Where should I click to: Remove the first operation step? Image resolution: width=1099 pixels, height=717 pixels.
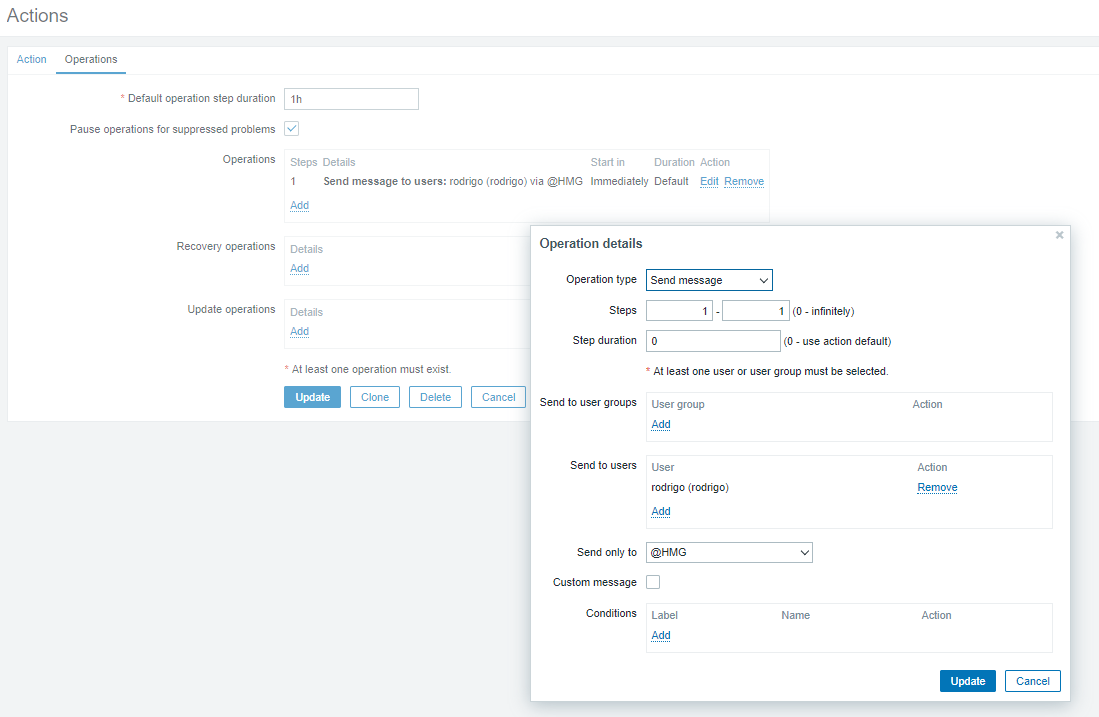(744, 181)
